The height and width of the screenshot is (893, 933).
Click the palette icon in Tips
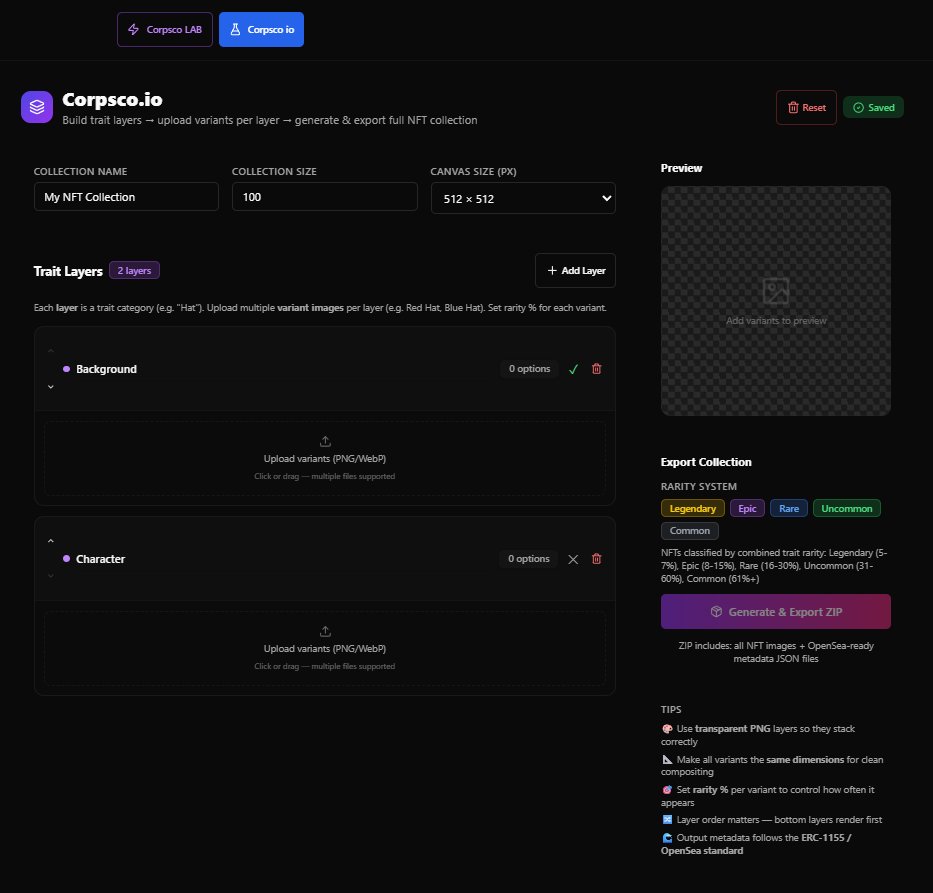tap(667, 729)
